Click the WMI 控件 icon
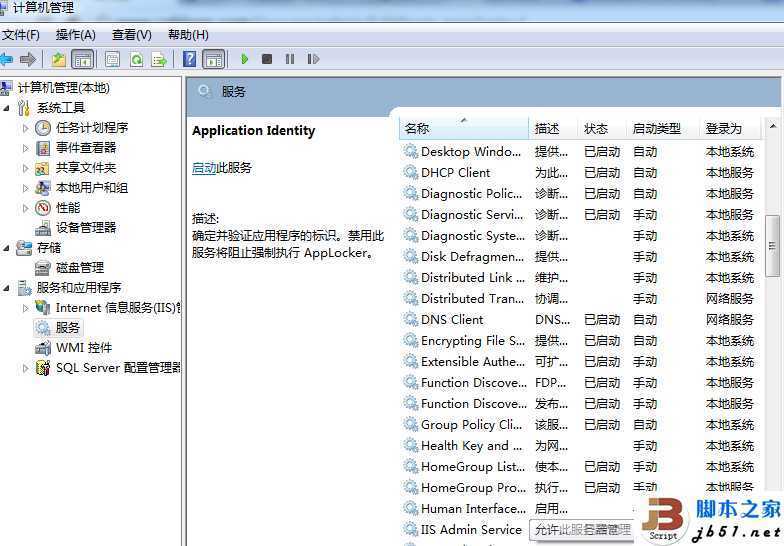This screenshot has width=784, height=546. pyautogui.click(x=43, y=348)
